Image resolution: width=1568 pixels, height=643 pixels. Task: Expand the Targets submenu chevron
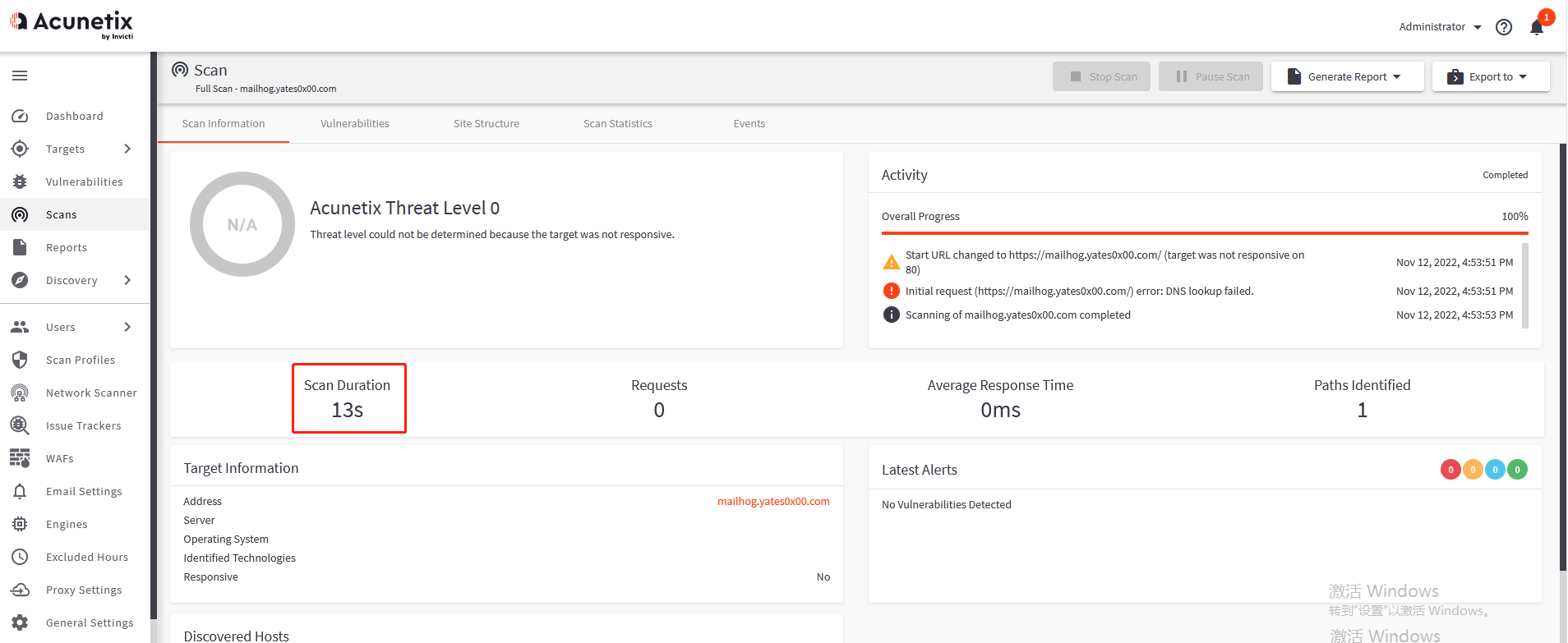pos(127,149)
